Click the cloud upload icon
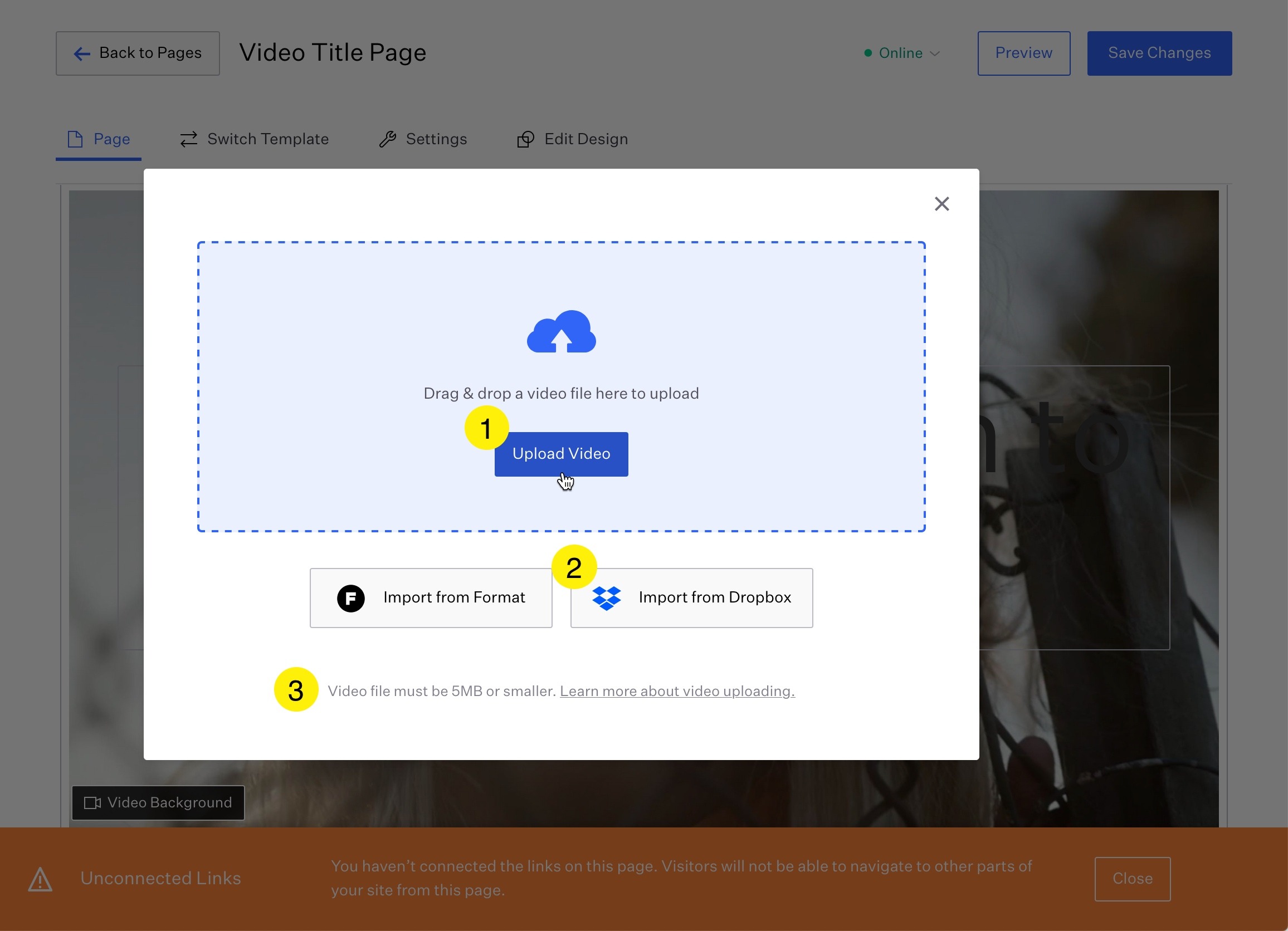1288x931 pixels. point(561,332)
